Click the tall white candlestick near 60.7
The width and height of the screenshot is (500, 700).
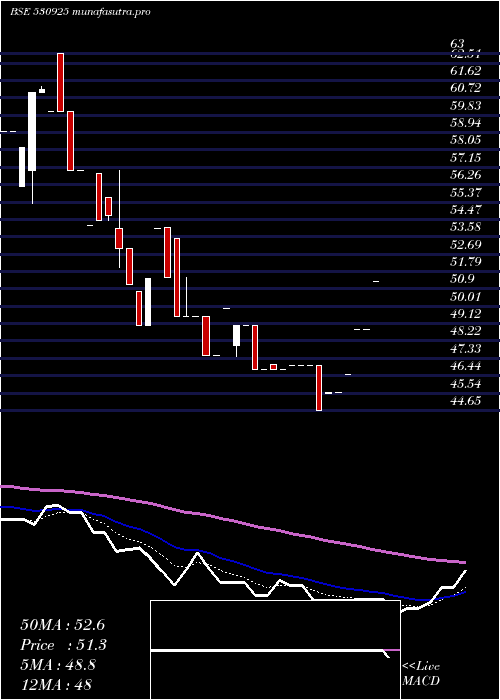32,131
